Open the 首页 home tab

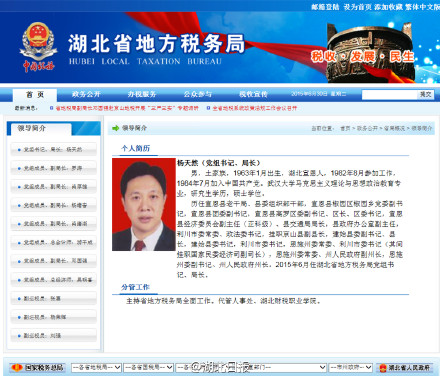coord(35,95)
